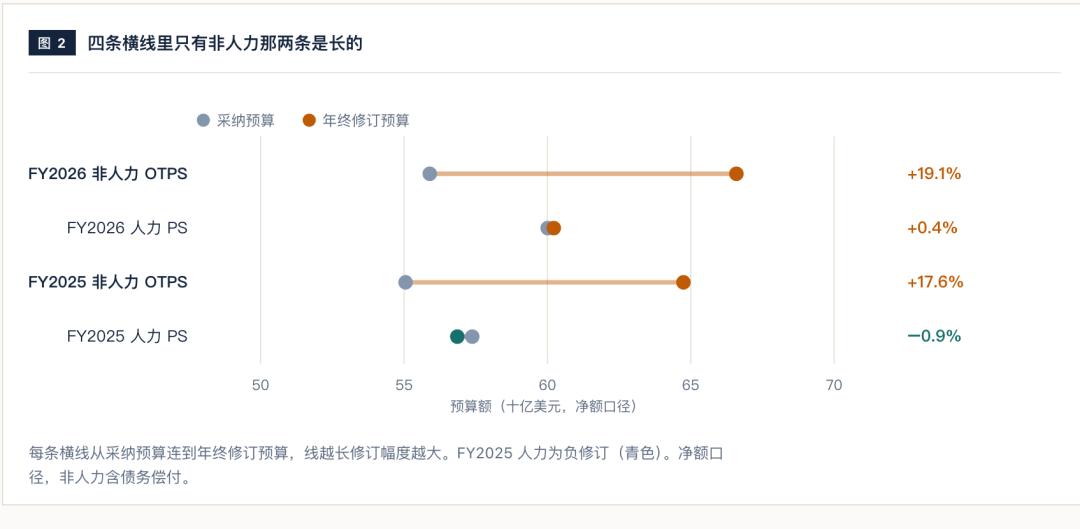Image resolution: width=1080 pixels, height=529 pixels.
Task: Click the 年终修订预算 legend dot
Action: (309, 121)
